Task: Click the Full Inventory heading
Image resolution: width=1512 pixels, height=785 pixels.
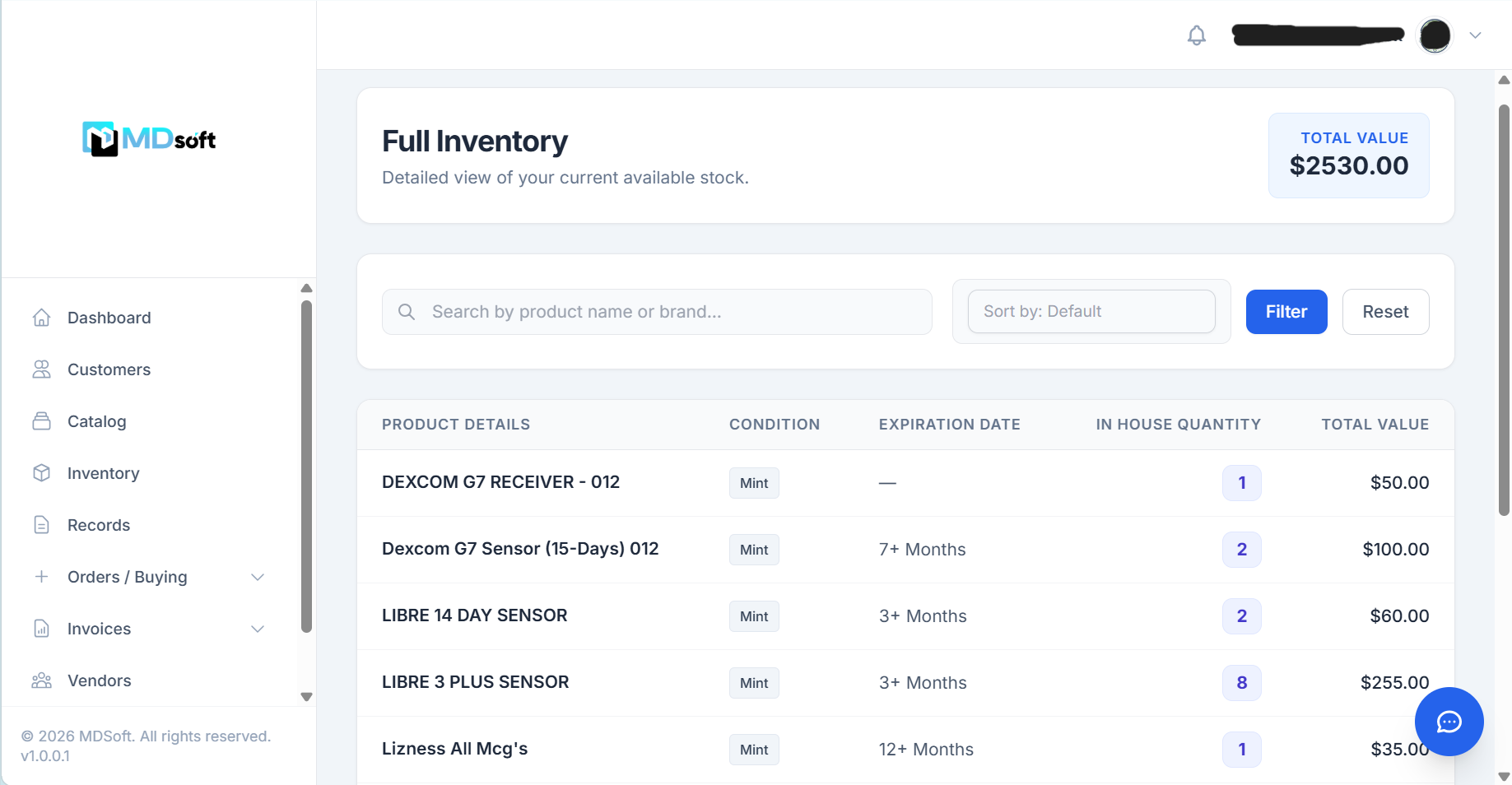Action: 475,142
